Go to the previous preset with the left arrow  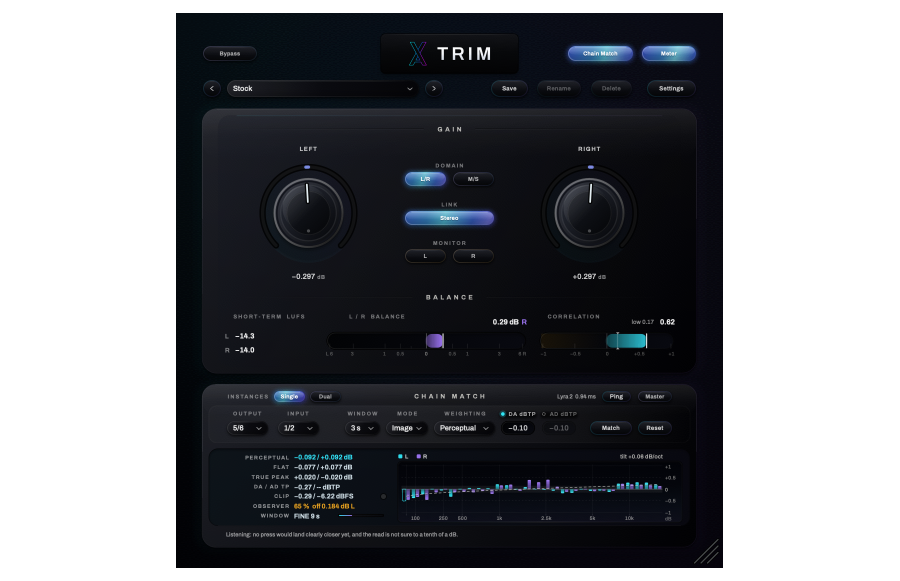[x=212, y=88]
